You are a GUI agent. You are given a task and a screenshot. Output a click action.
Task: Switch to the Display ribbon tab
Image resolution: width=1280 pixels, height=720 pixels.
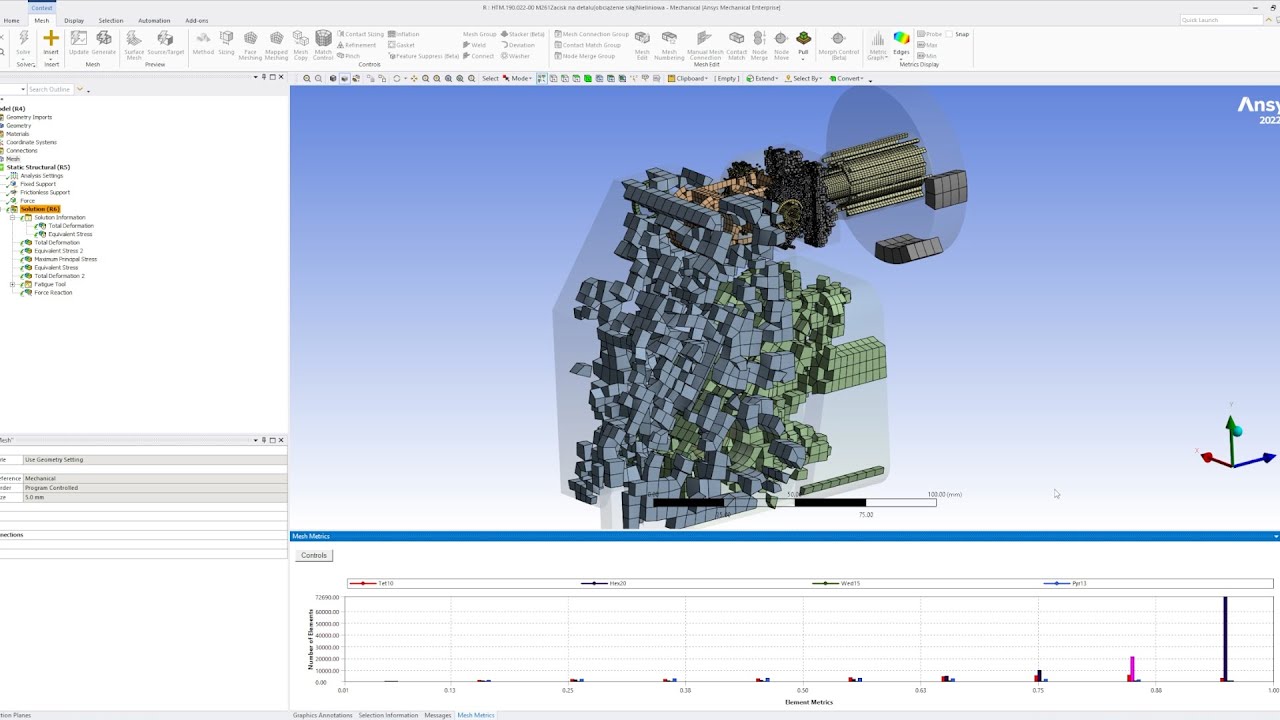(x=74, y=20)
